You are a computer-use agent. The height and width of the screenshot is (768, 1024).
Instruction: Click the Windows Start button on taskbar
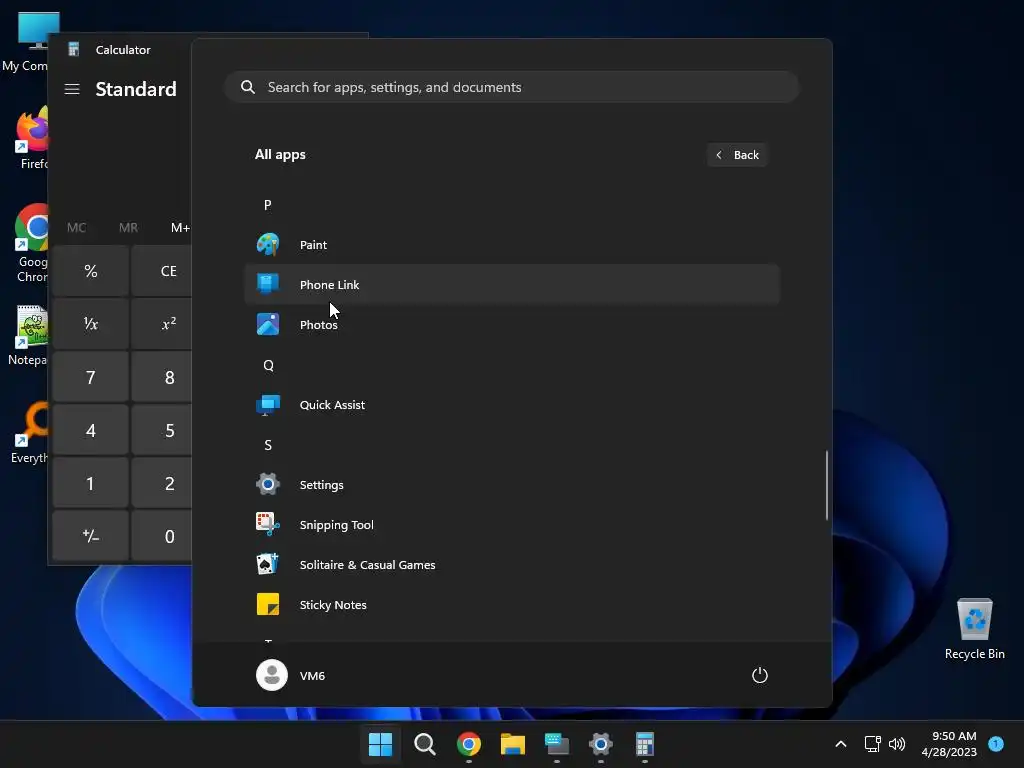pyautogui.click(x=380, y=744)
